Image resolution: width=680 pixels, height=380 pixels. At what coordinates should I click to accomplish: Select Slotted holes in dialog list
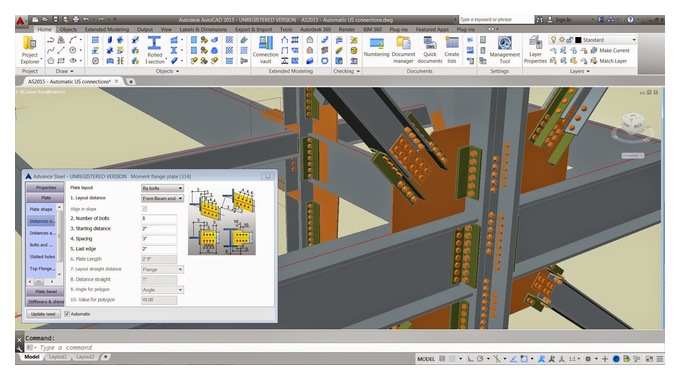41,256
